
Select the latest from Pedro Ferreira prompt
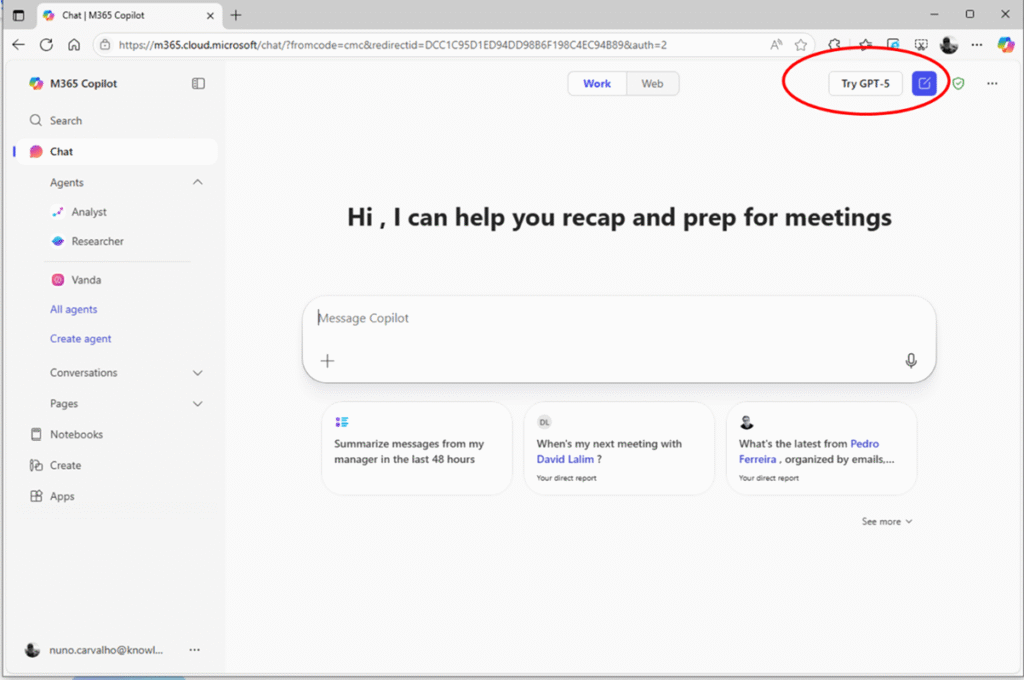(822, 449)
